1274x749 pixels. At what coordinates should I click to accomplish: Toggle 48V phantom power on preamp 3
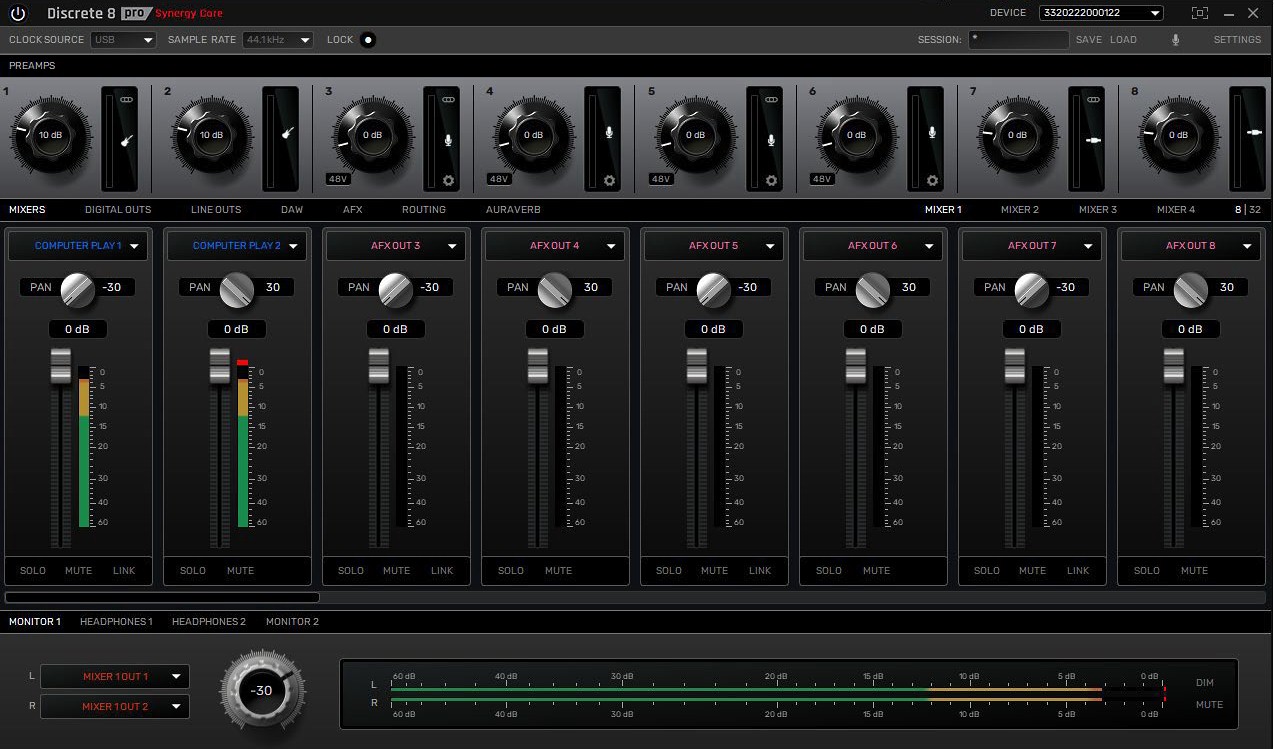(x=337, y=179)
